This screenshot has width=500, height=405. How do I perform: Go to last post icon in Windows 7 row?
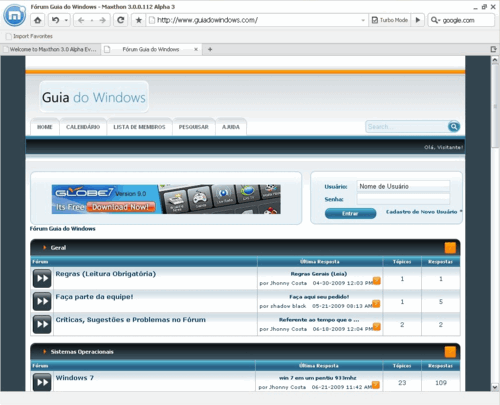[376, 385]
